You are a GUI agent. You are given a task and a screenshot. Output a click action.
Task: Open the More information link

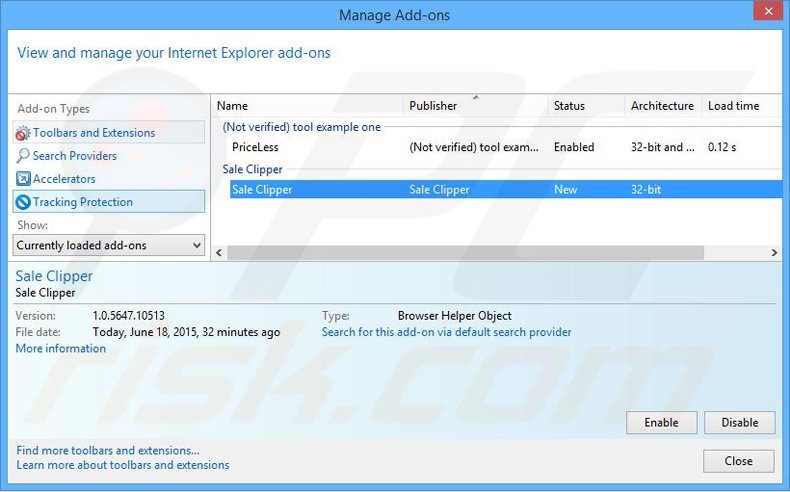60,348
